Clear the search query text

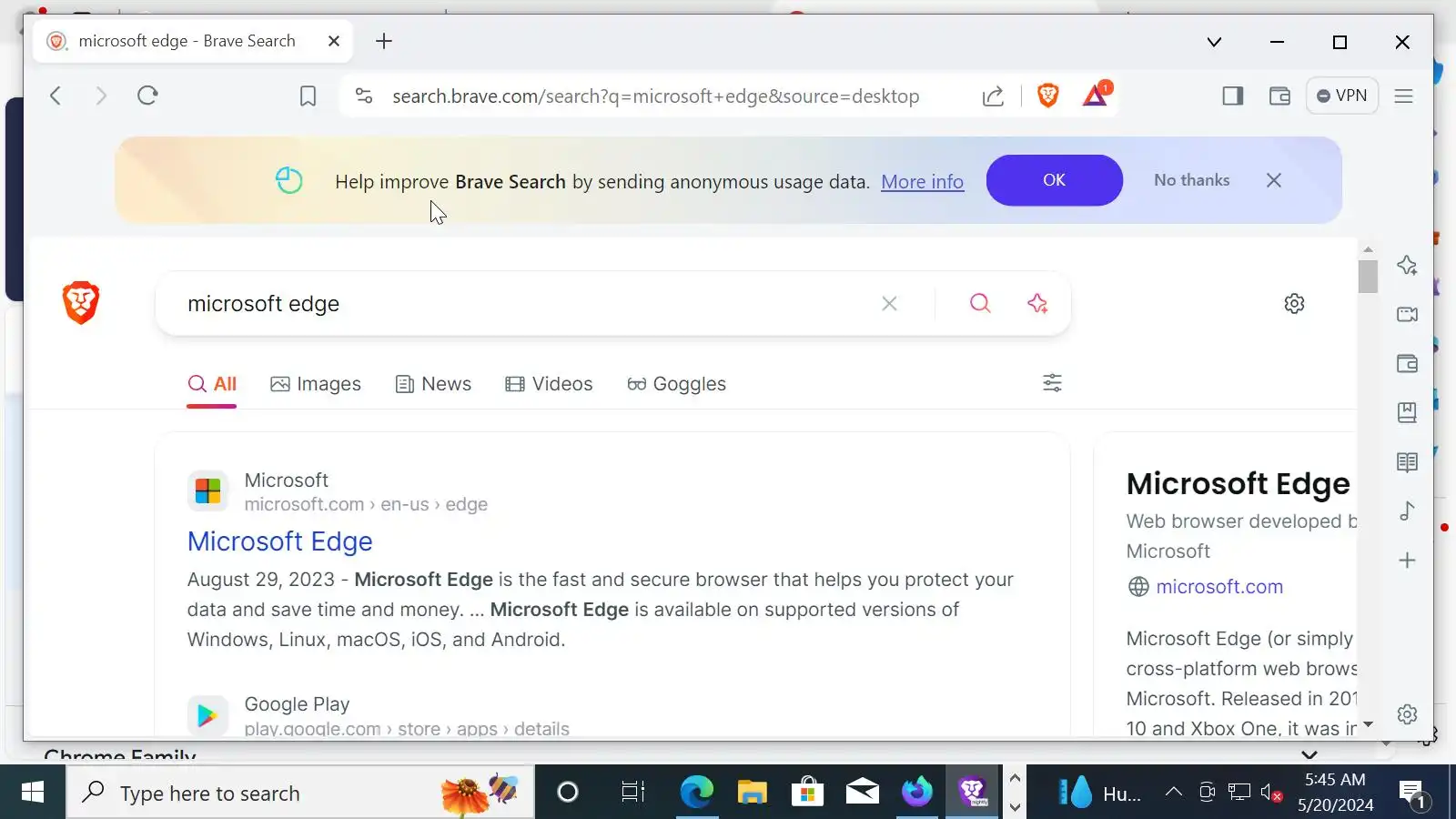coord(889,304)
